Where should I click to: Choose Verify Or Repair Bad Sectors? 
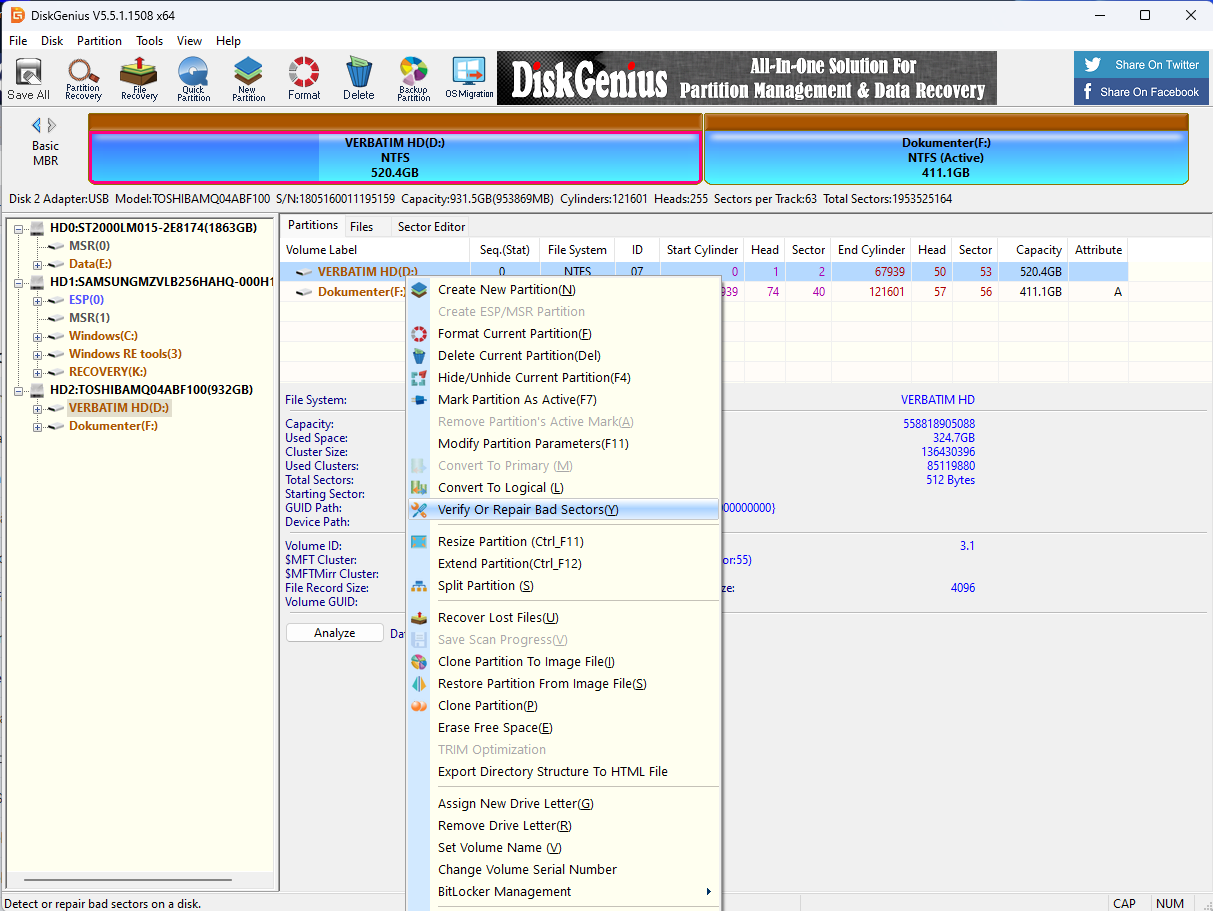528,510
